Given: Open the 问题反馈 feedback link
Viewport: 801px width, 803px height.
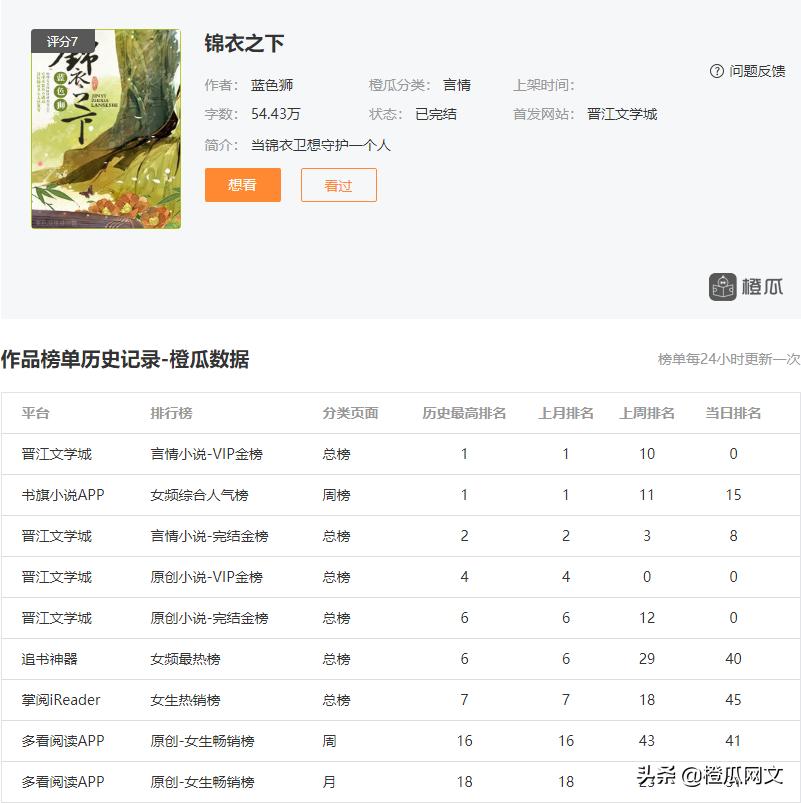Looking at the screenshot, I should click(757, 70).
